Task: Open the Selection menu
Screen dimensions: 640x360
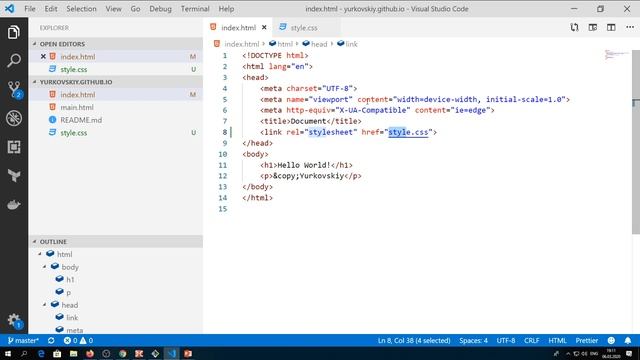Action: tap(81, 9)
